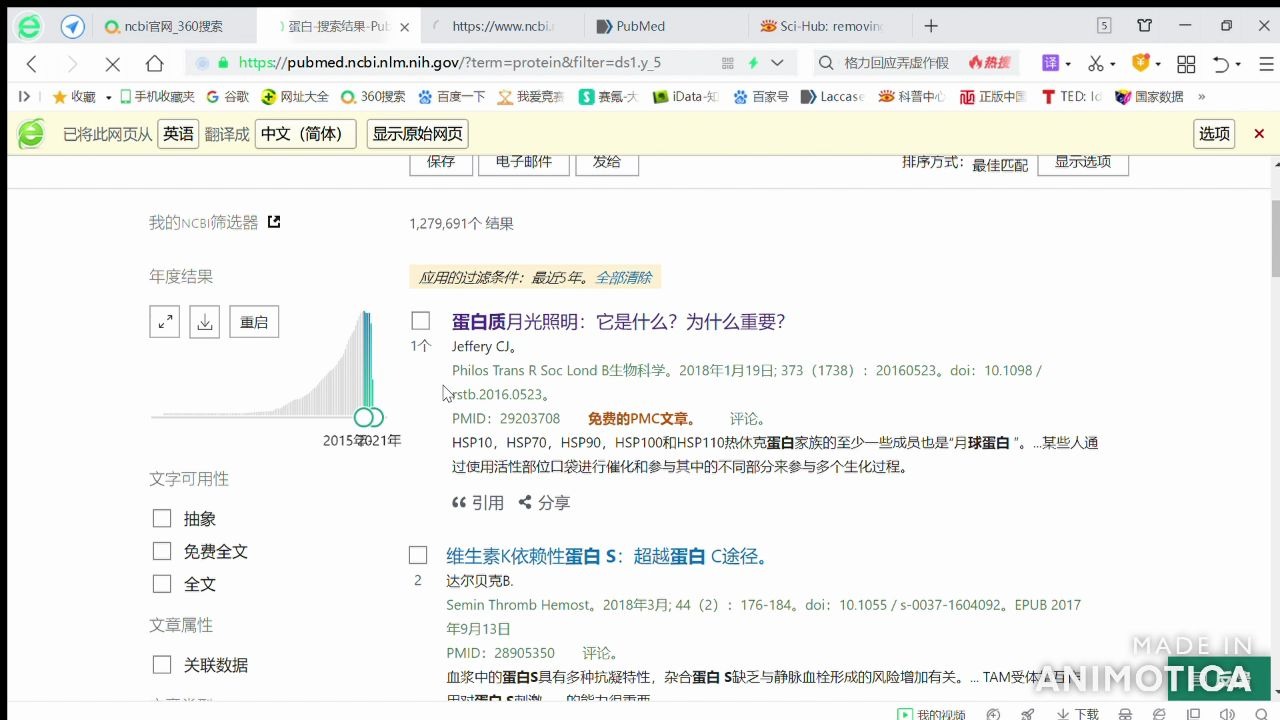This screenshot has height=720, width=1280.
Task: Click the 选项 options button
Action: tap(1214, 134)
